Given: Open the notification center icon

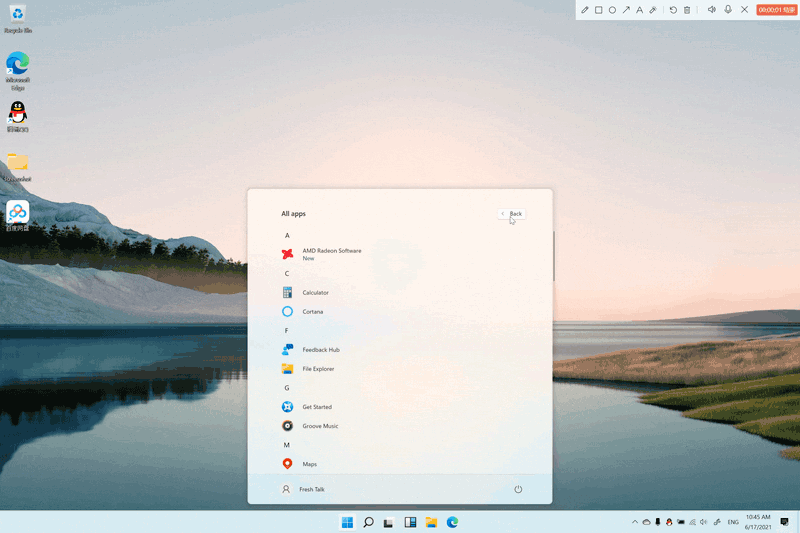Looking at the screenshot, I should [784, 521].
